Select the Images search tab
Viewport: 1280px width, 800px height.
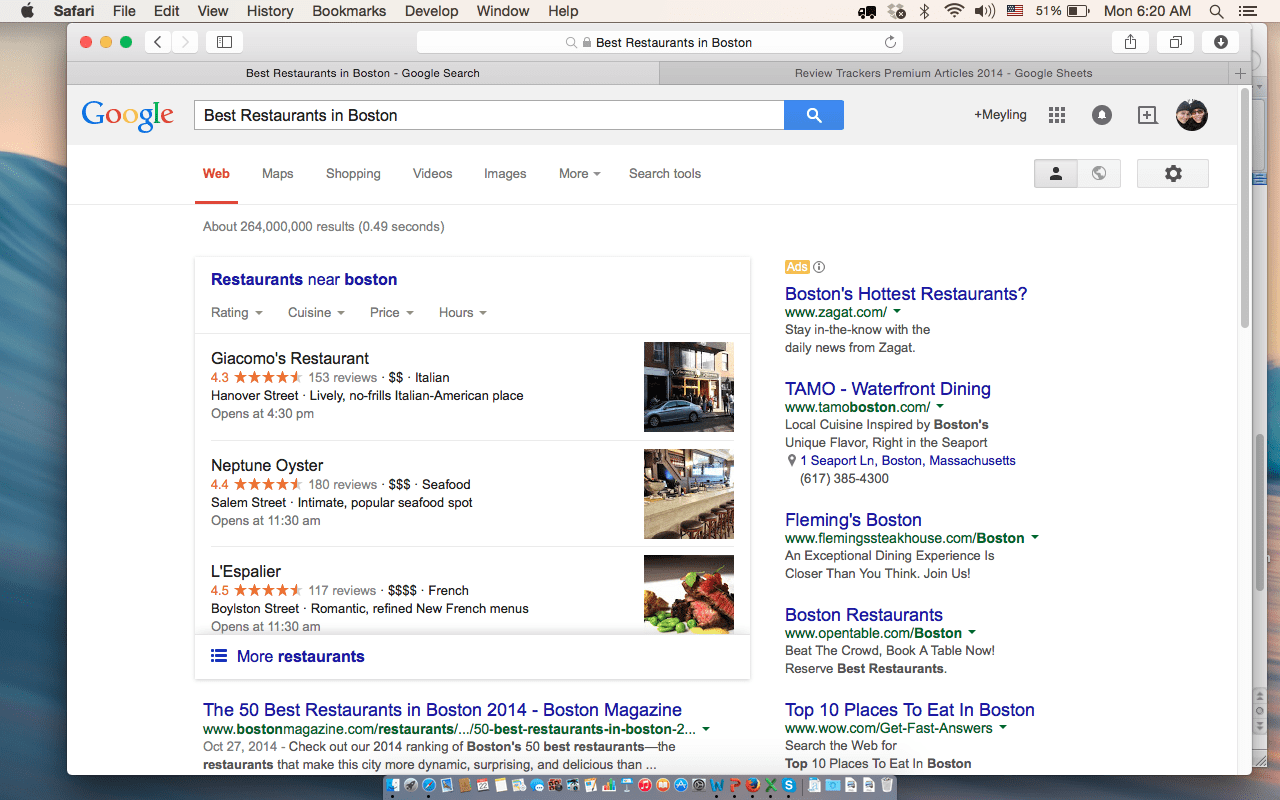click(505, 173)
